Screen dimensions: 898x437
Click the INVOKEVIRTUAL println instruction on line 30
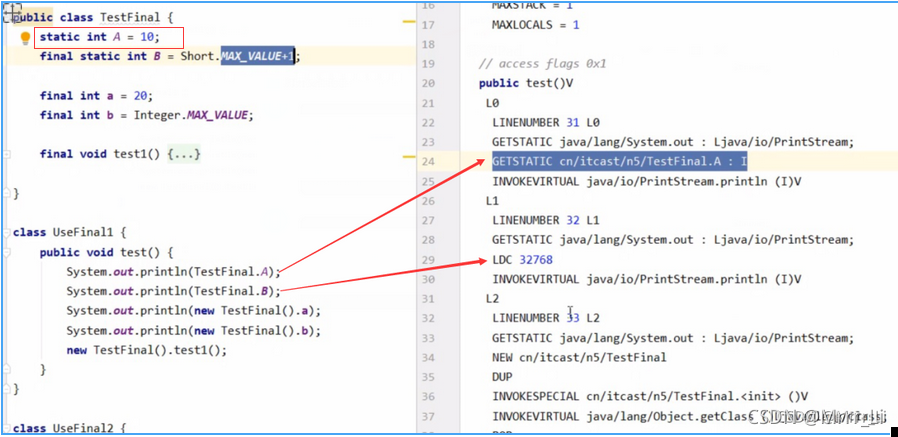tap(646, 279)
